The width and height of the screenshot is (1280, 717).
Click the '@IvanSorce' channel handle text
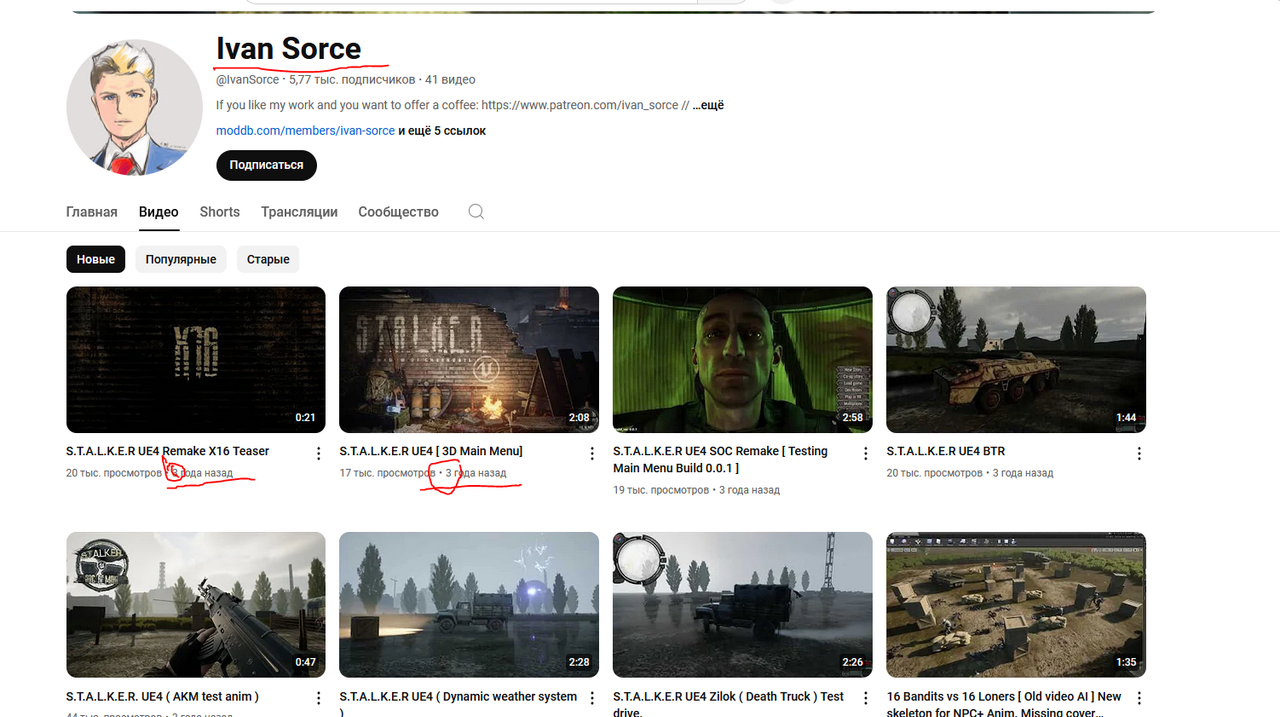pyautogui.click(x=248, y=79)
